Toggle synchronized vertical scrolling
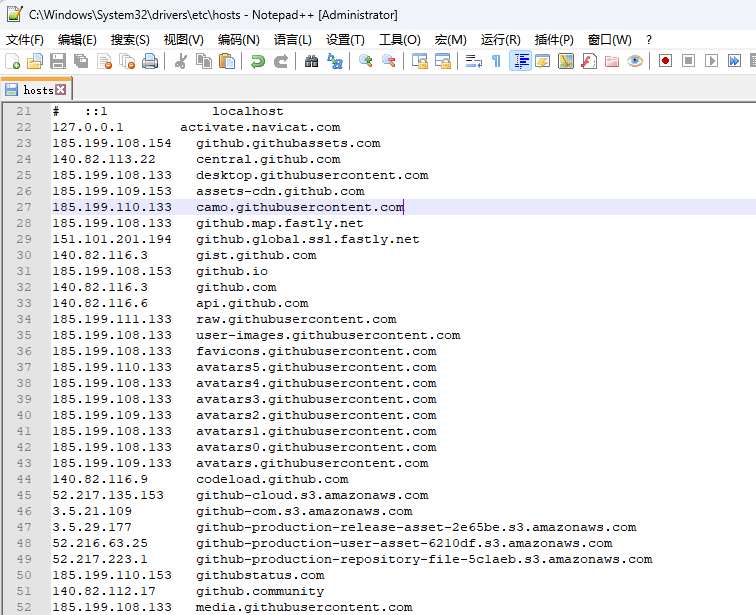The height and width of the screenshot is (615, 756). click(419, 61)
